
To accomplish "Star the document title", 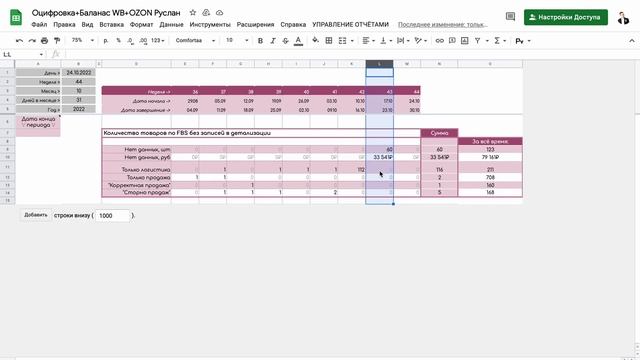I will click(193, 13).
